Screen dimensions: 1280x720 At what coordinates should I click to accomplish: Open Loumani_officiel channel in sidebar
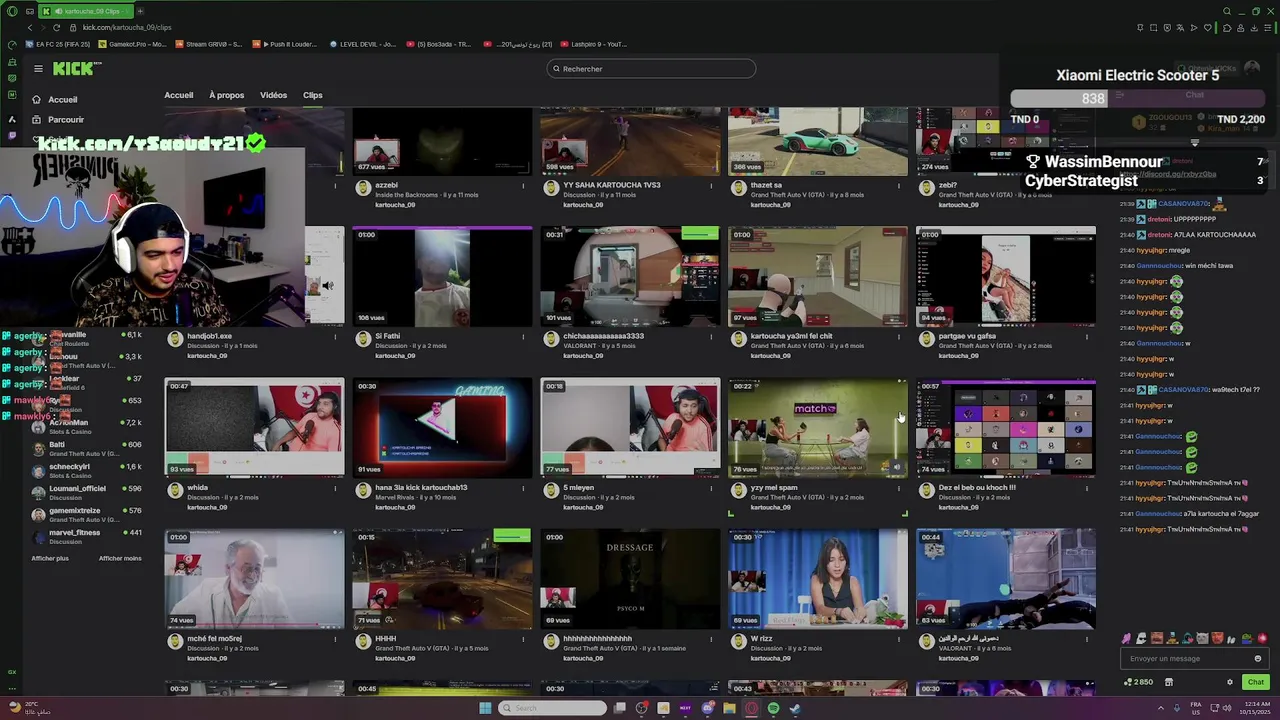point(88,492)
